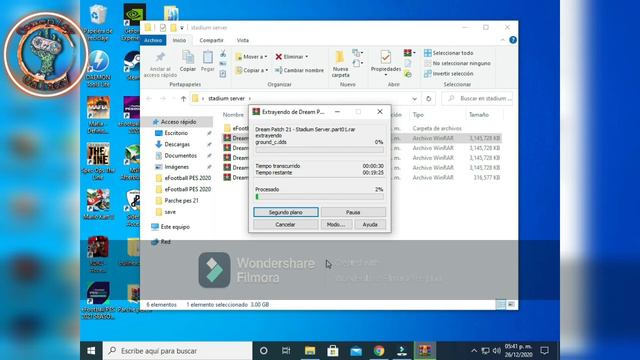Collapse the Explorer ribbon chevron

pos(502,40)
